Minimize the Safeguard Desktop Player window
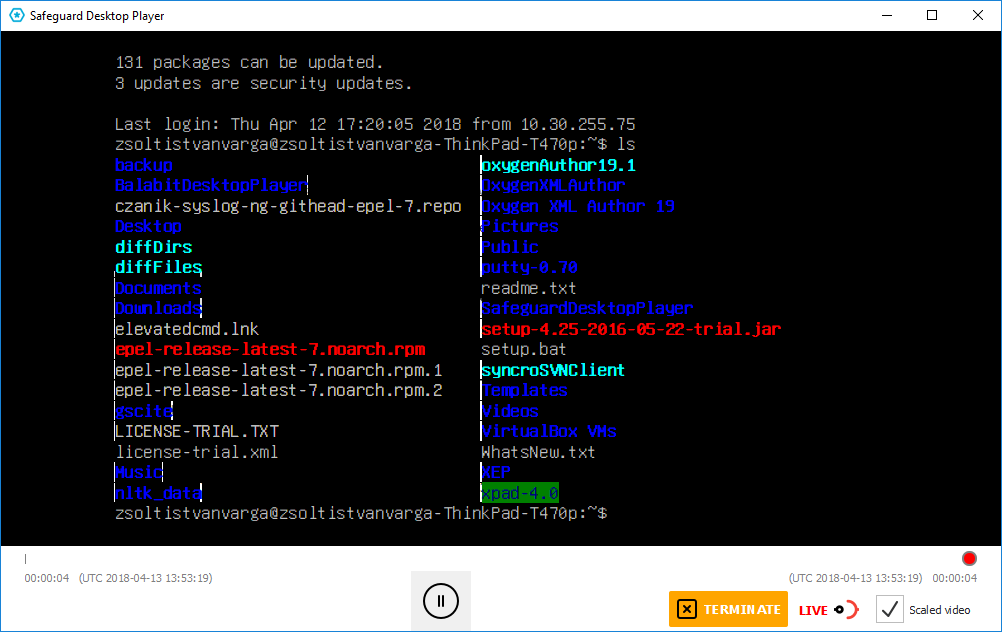Viewport: 1002px width, 632px height. pos(886,15)
